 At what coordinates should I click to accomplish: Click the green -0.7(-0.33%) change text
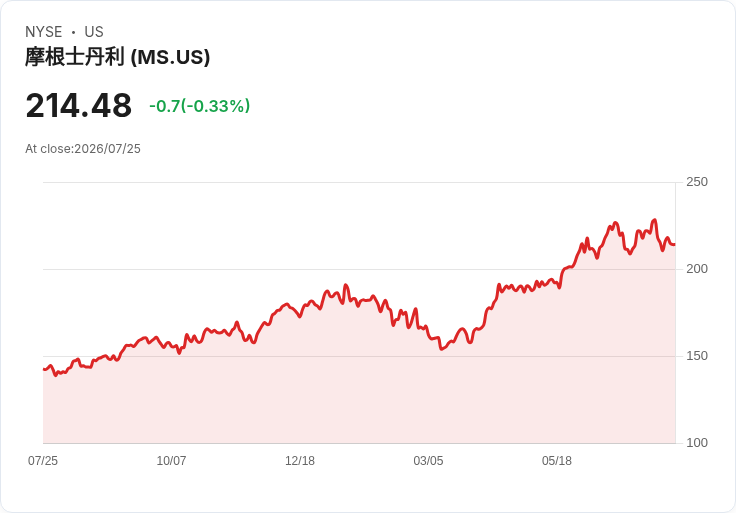point(199,106)
